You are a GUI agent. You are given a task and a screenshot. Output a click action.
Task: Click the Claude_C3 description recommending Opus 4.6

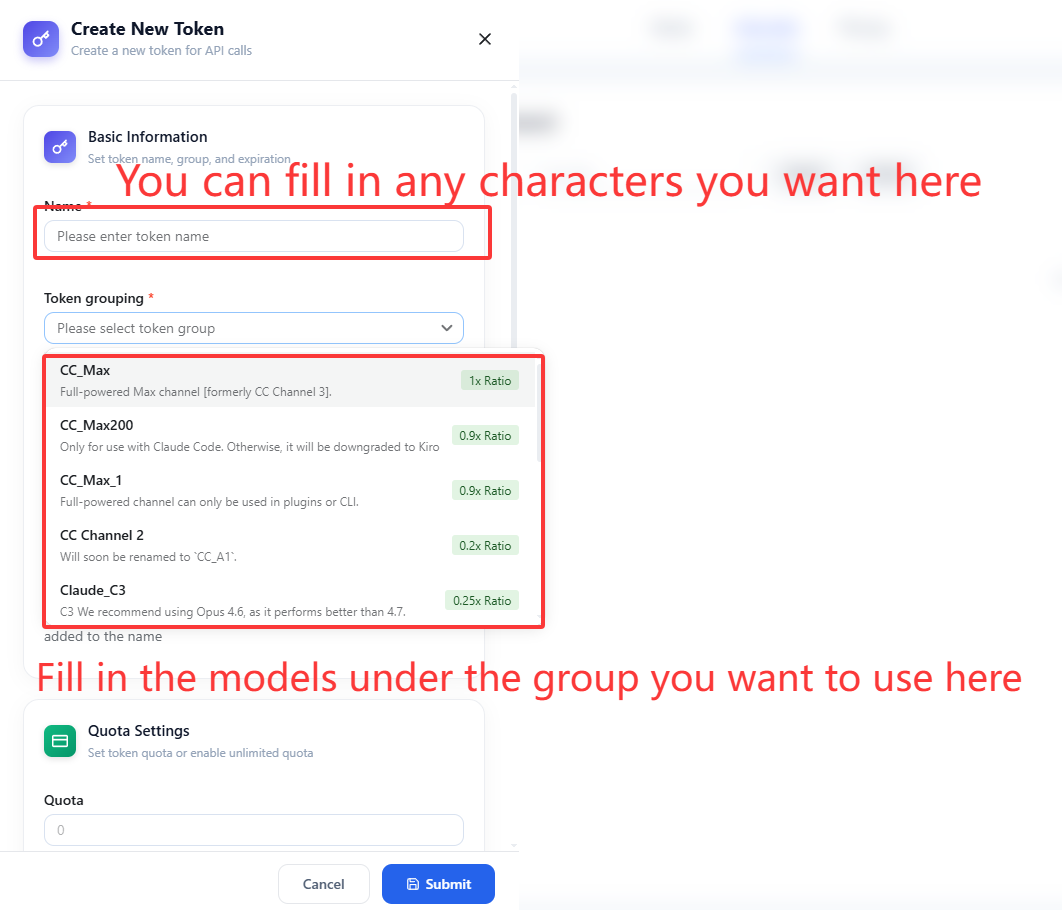click(233, 611)
